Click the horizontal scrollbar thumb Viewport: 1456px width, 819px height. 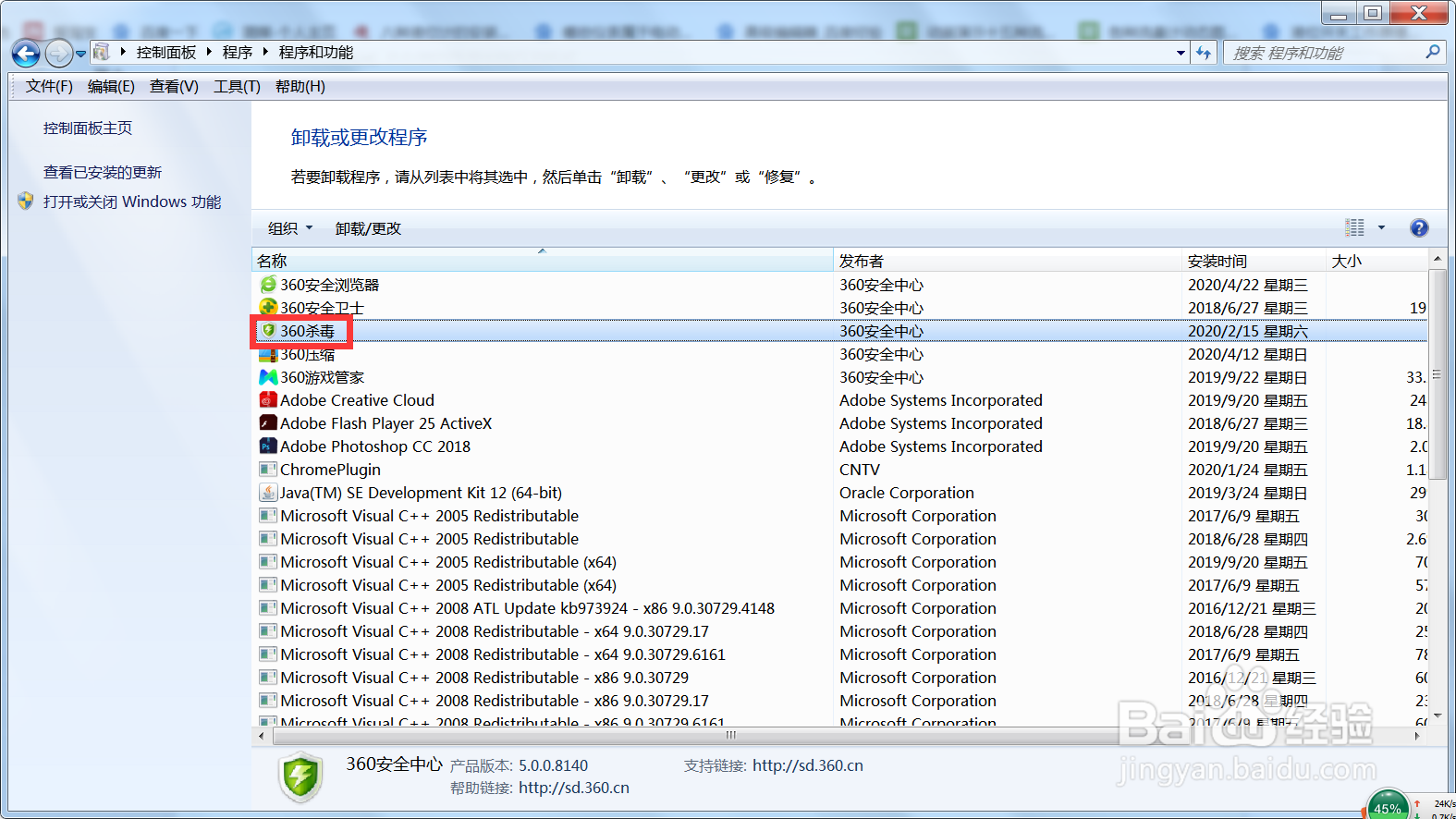(730, 735)
